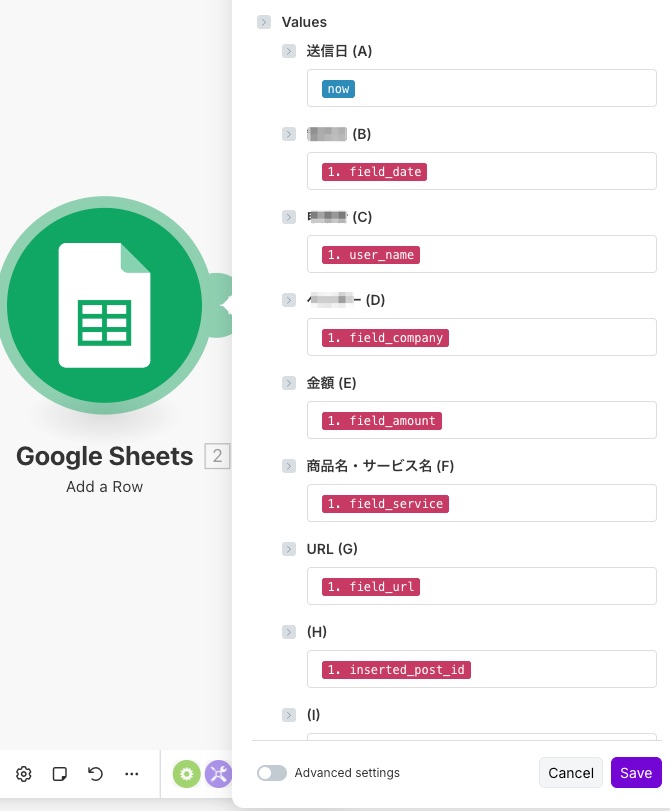Open the three-dots more menu

click(132, 773)
